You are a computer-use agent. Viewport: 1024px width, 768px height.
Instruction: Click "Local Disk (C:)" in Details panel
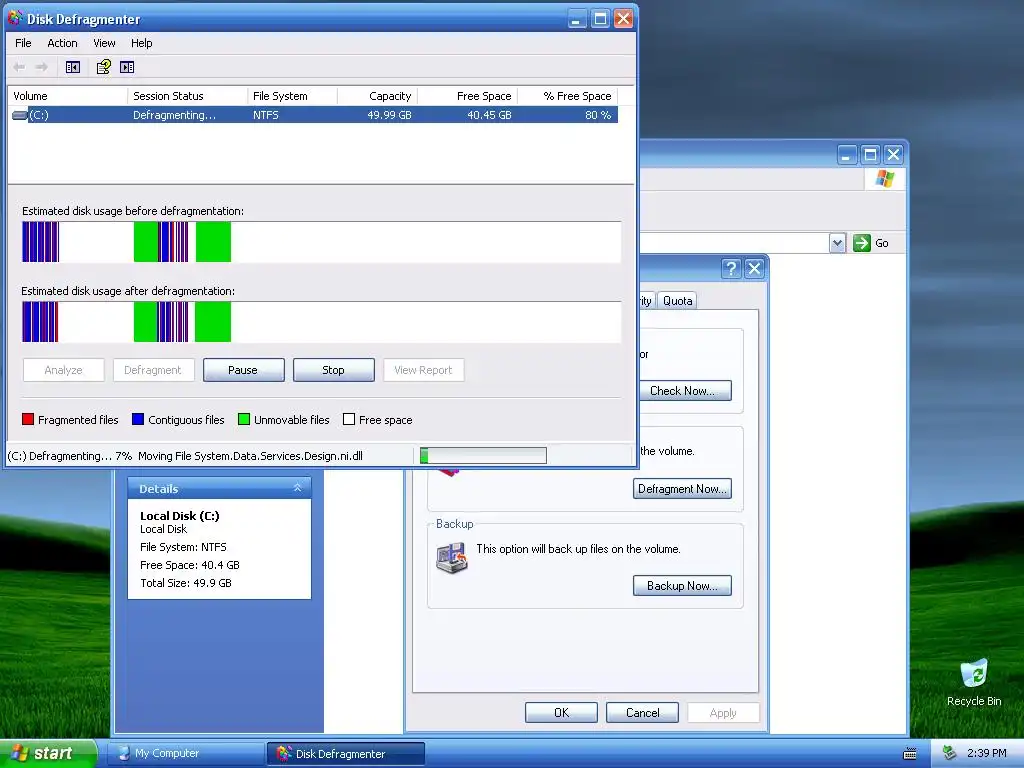click(x=180, y=516)
